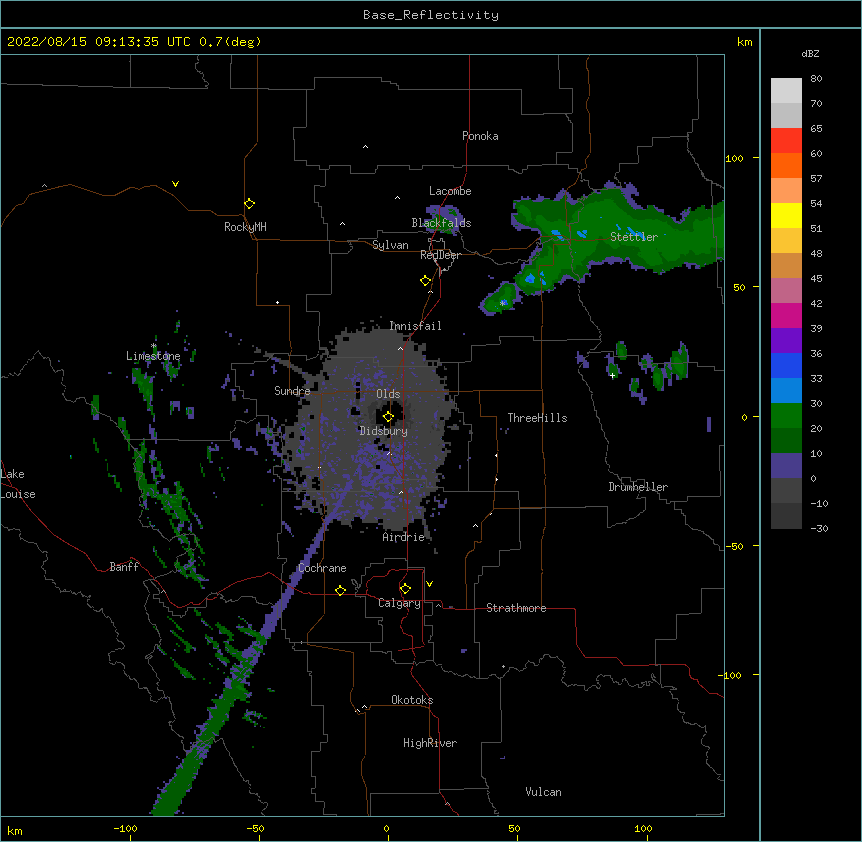Click the Lake Louise label at left edge
The height and width of the screenshot is (842, 862).
point(18,484)
